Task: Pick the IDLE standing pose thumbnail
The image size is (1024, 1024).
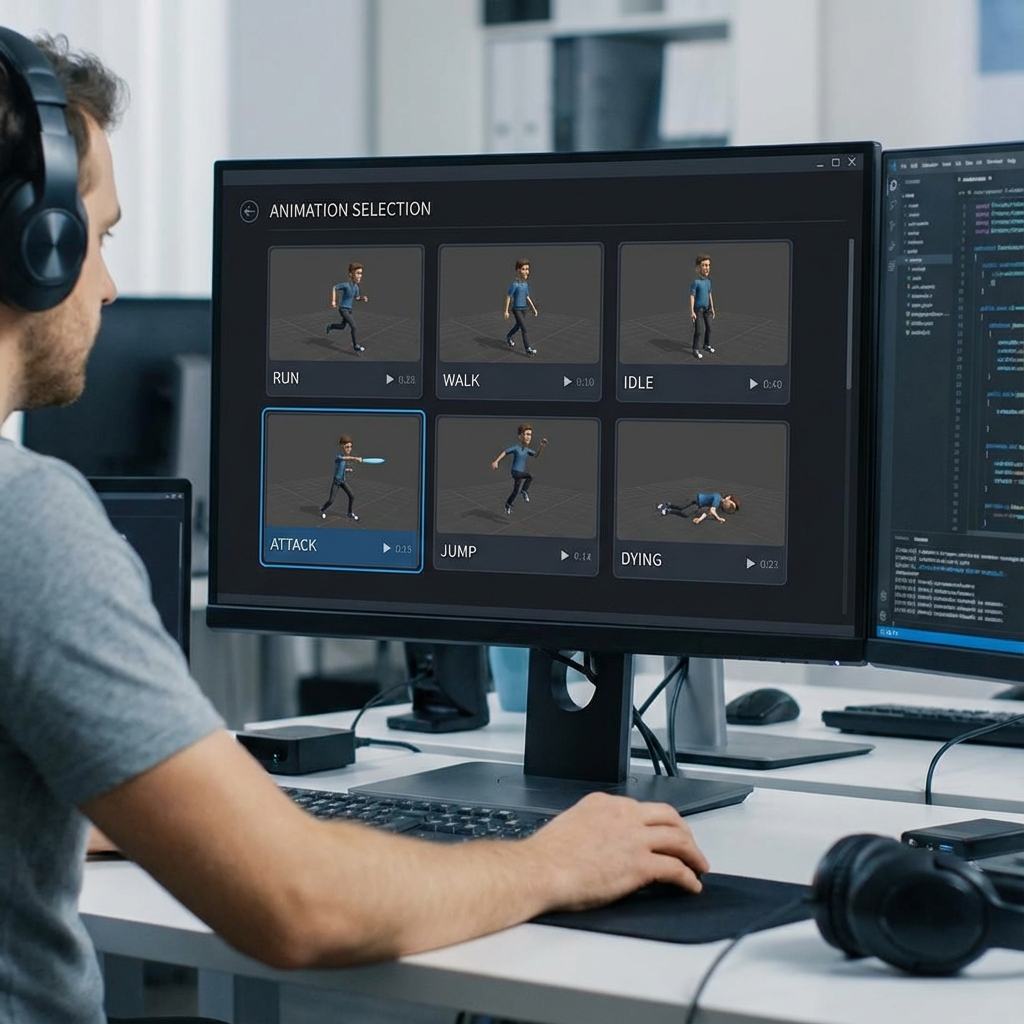Action: 703,304
